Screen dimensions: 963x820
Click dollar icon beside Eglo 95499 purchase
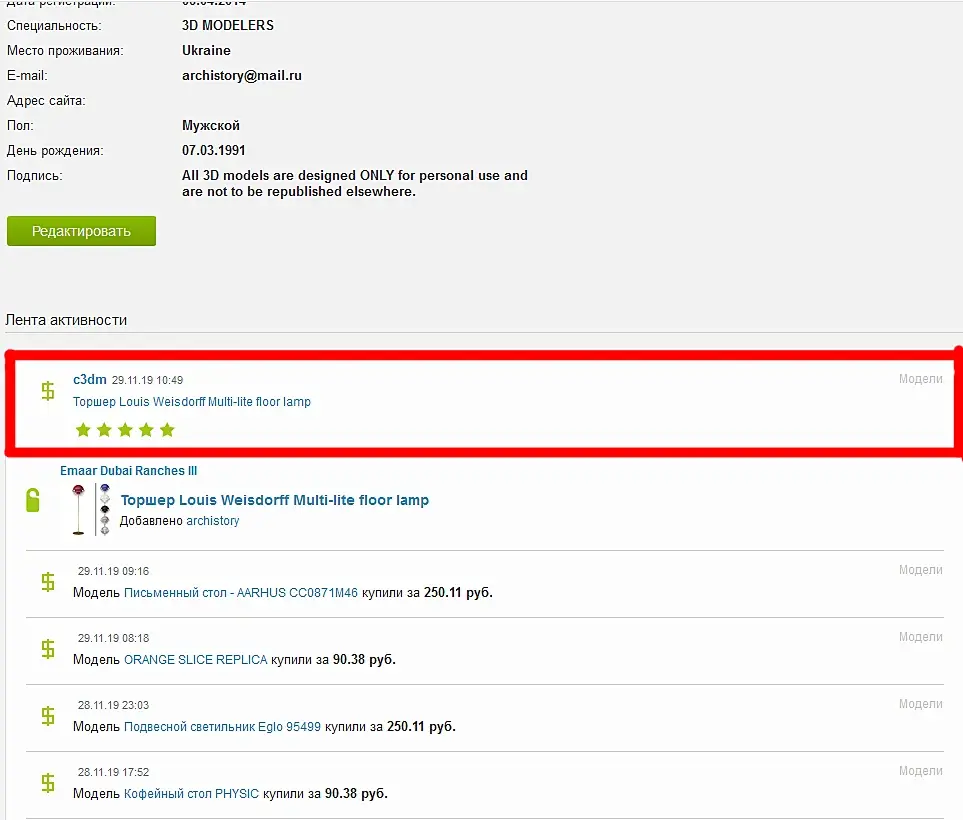(48, 716)
